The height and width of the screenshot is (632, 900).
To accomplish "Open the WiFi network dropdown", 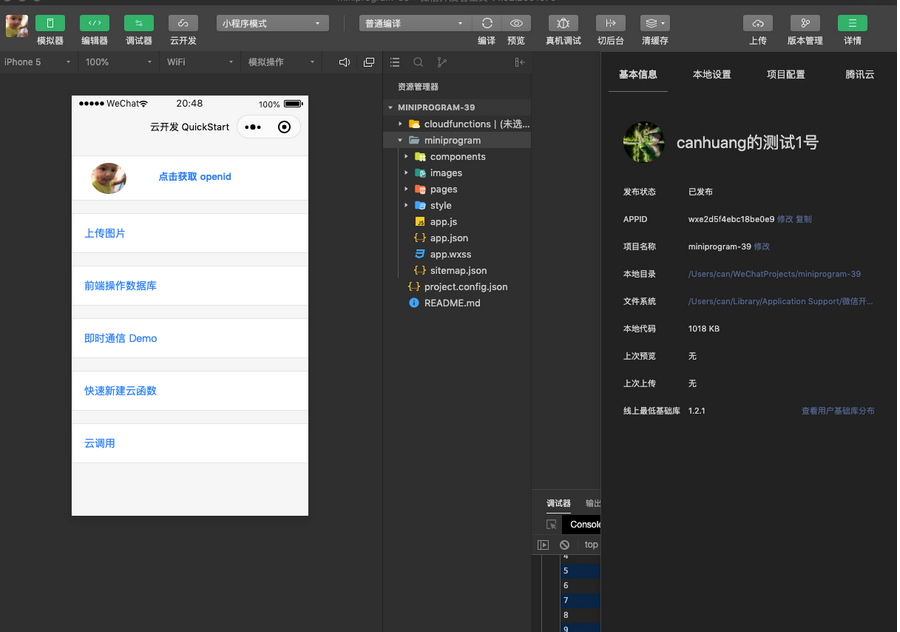I will pyautogui.click(x=199, y=62).
